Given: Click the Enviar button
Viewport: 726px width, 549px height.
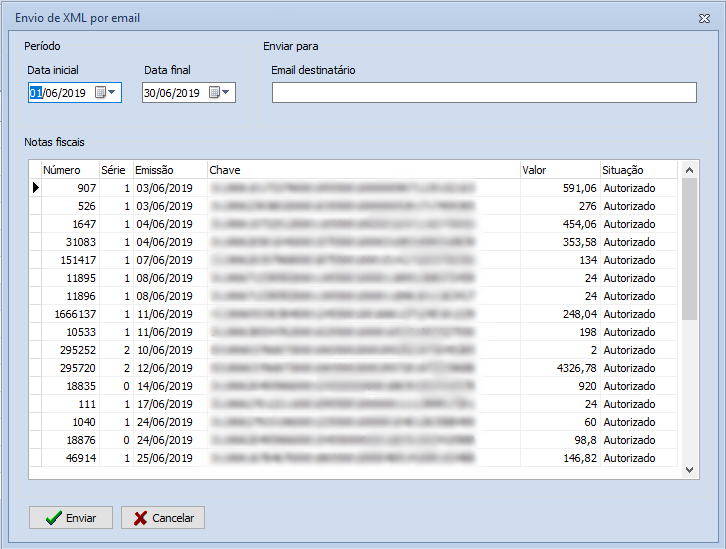Looking at the screenshot, I should [x=71, y=518].
